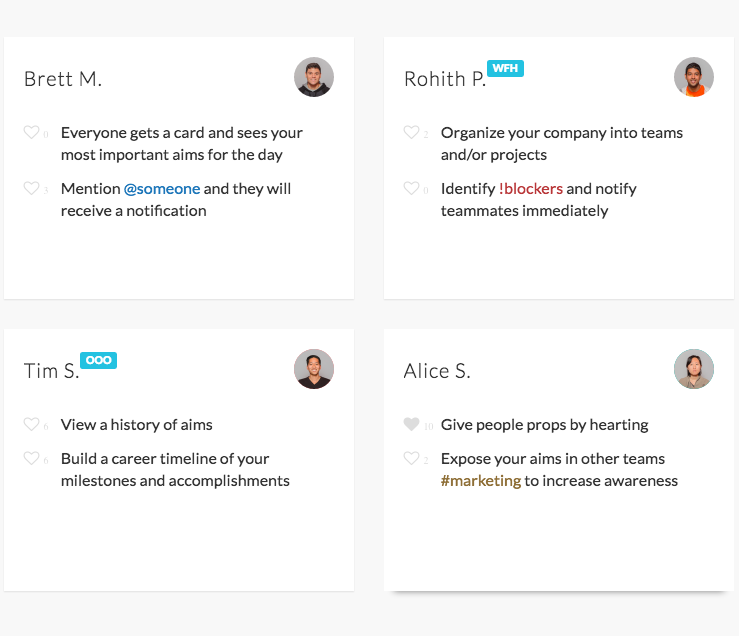The height and width of the screenshot is (636, 739).
Task: Click the WFH status badge
Action: (505, 69)
